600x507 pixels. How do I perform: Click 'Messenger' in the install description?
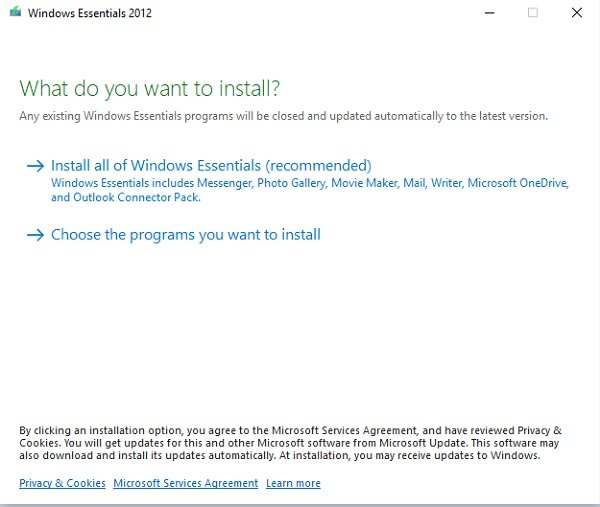point(225,183)
